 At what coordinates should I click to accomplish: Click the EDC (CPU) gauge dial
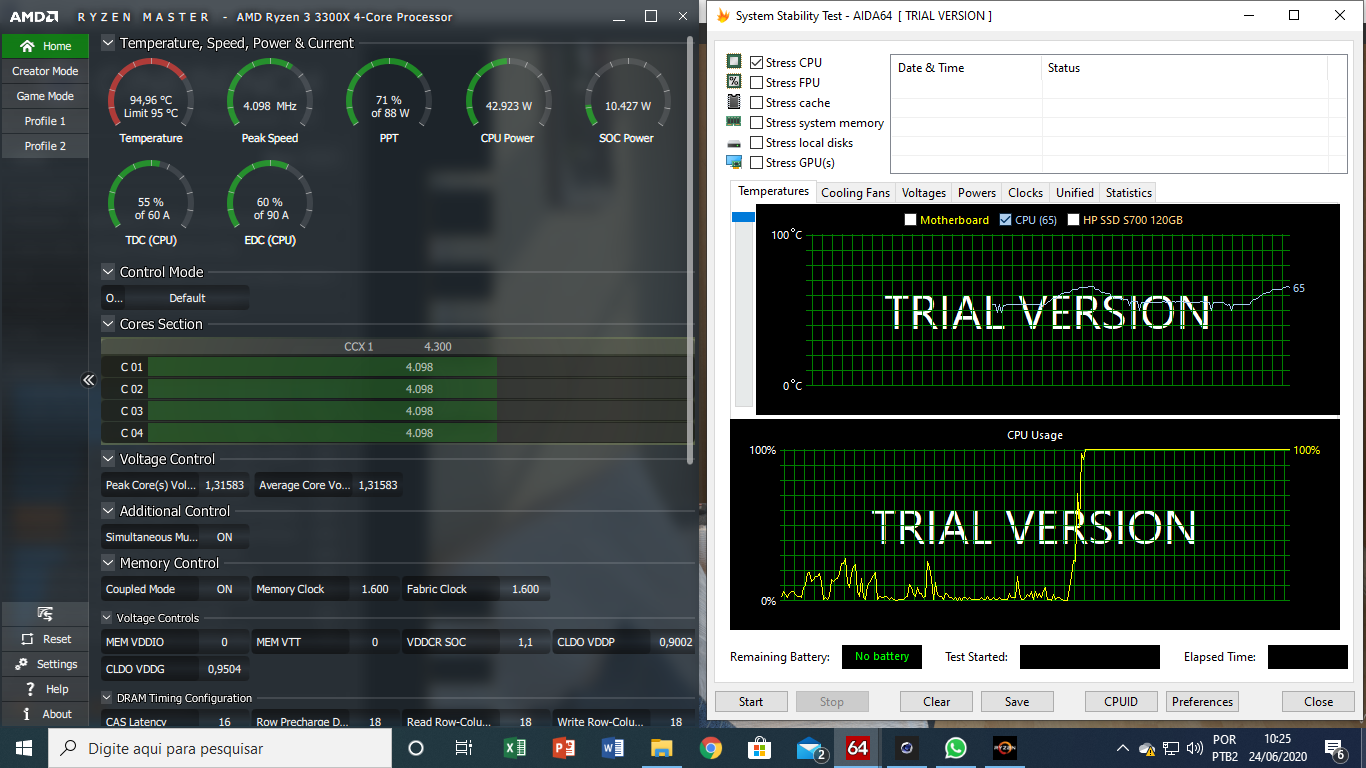click(x=270, y=198)
